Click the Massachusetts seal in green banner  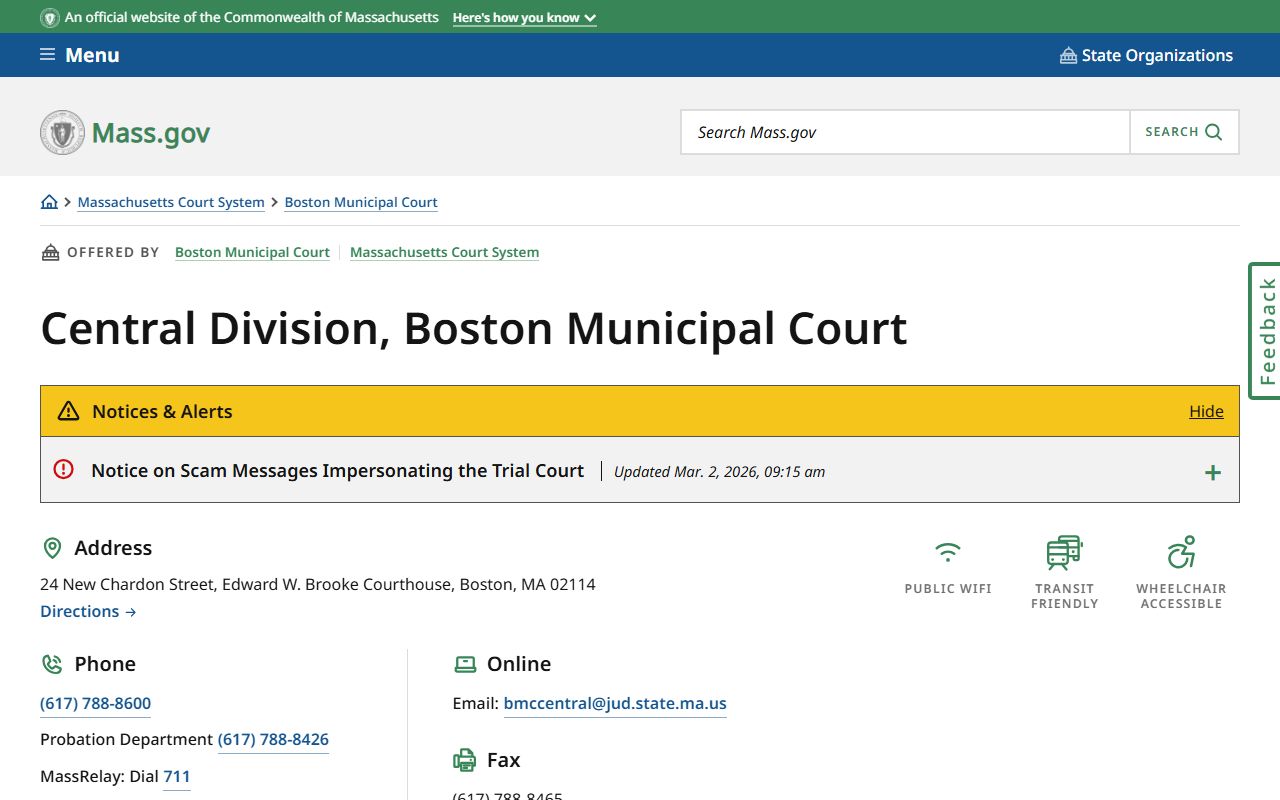coord(50,18)
